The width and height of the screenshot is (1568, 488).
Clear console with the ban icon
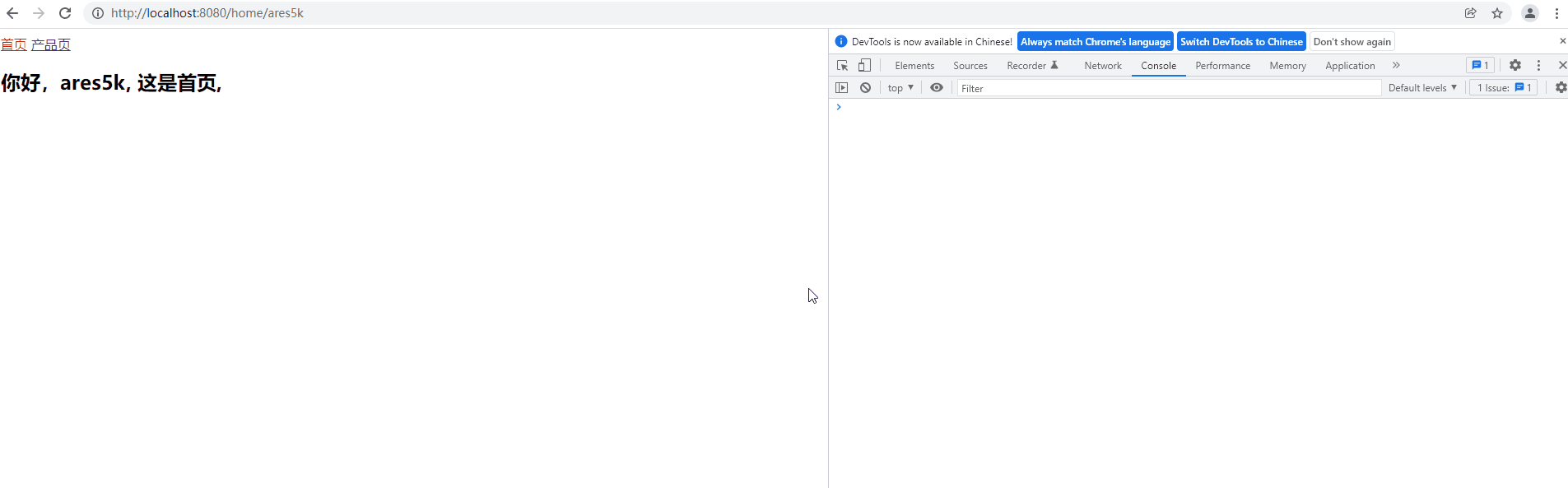pyautogui.click(x=865, y=88)
